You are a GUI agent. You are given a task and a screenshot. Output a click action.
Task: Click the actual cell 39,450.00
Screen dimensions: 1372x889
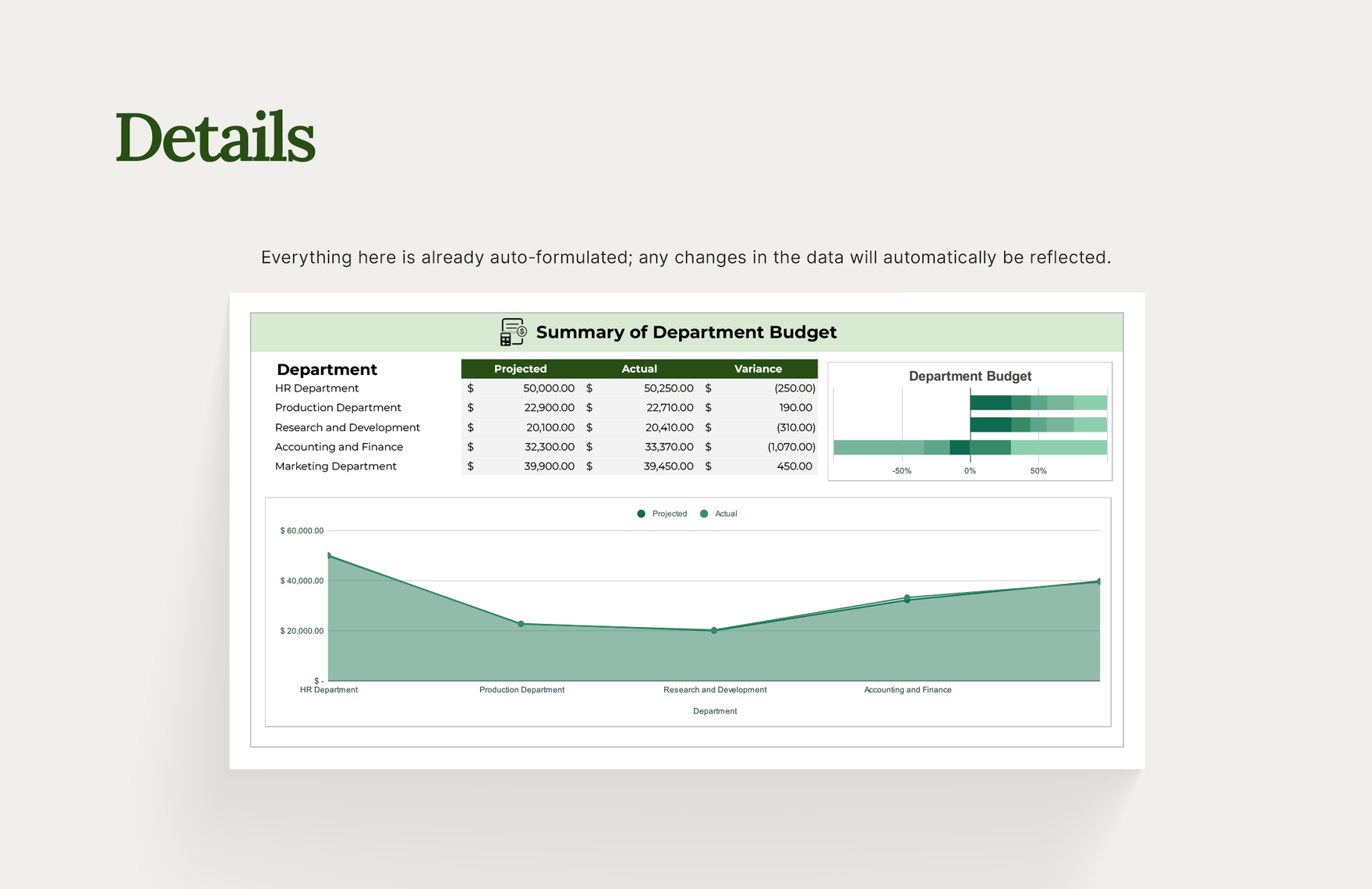coord(668,466)
